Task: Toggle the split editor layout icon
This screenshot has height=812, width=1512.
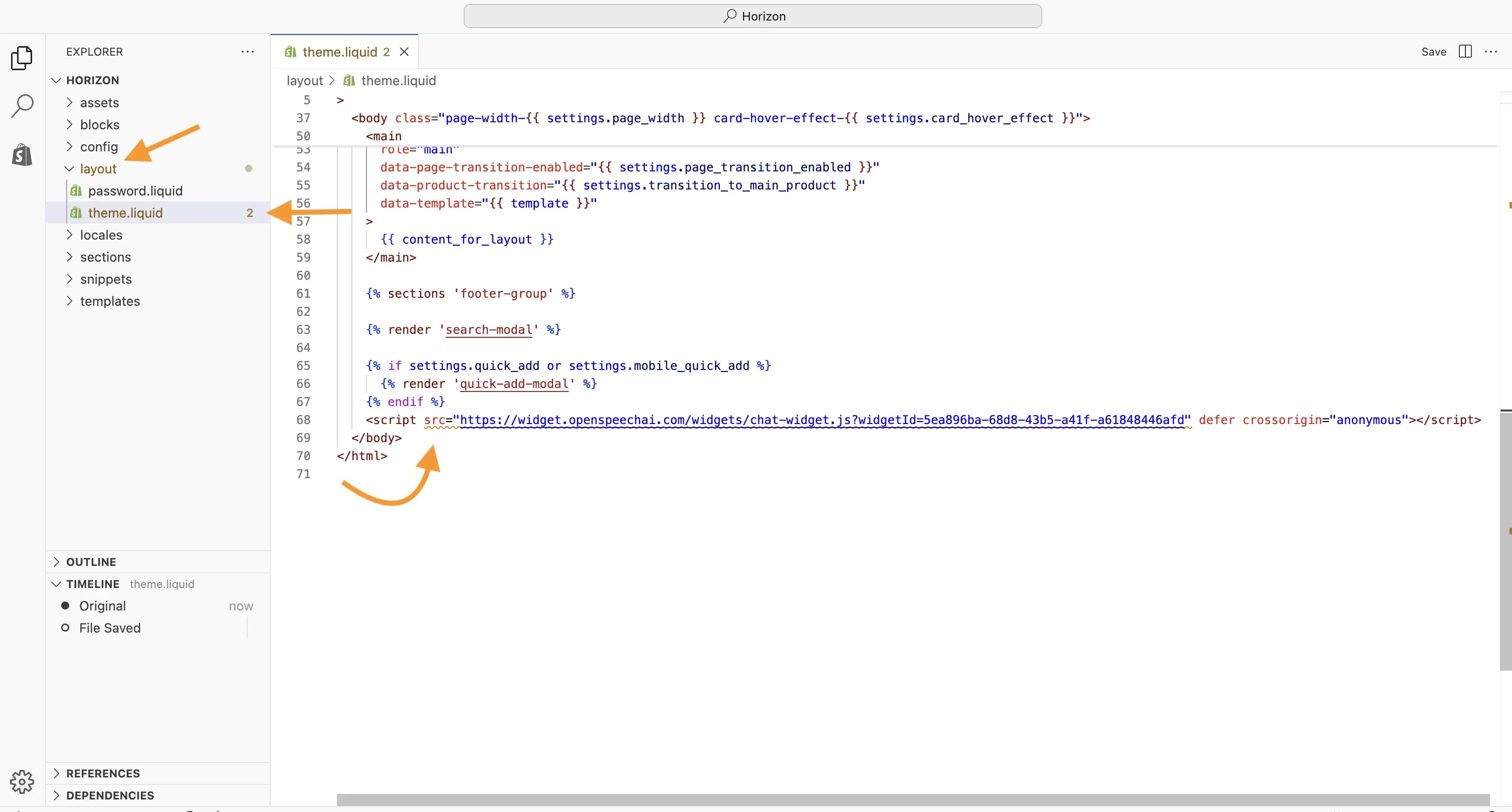Action: 1465,52
